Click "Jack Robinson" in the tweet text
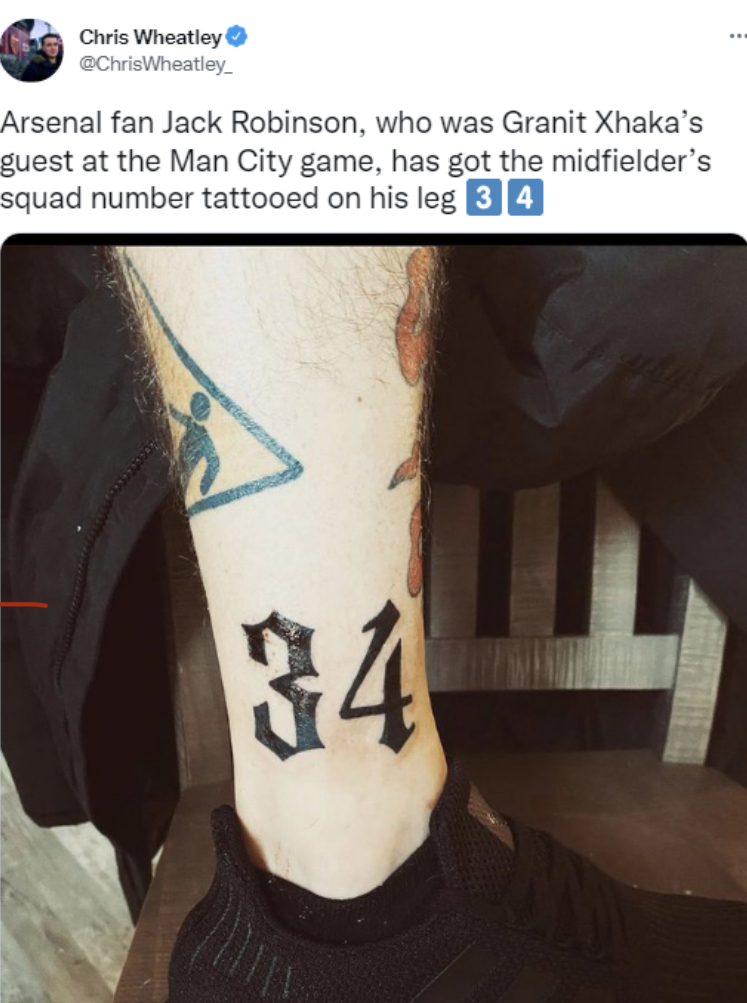Viewport: 747px width, 1003px height. coord(263,122)
